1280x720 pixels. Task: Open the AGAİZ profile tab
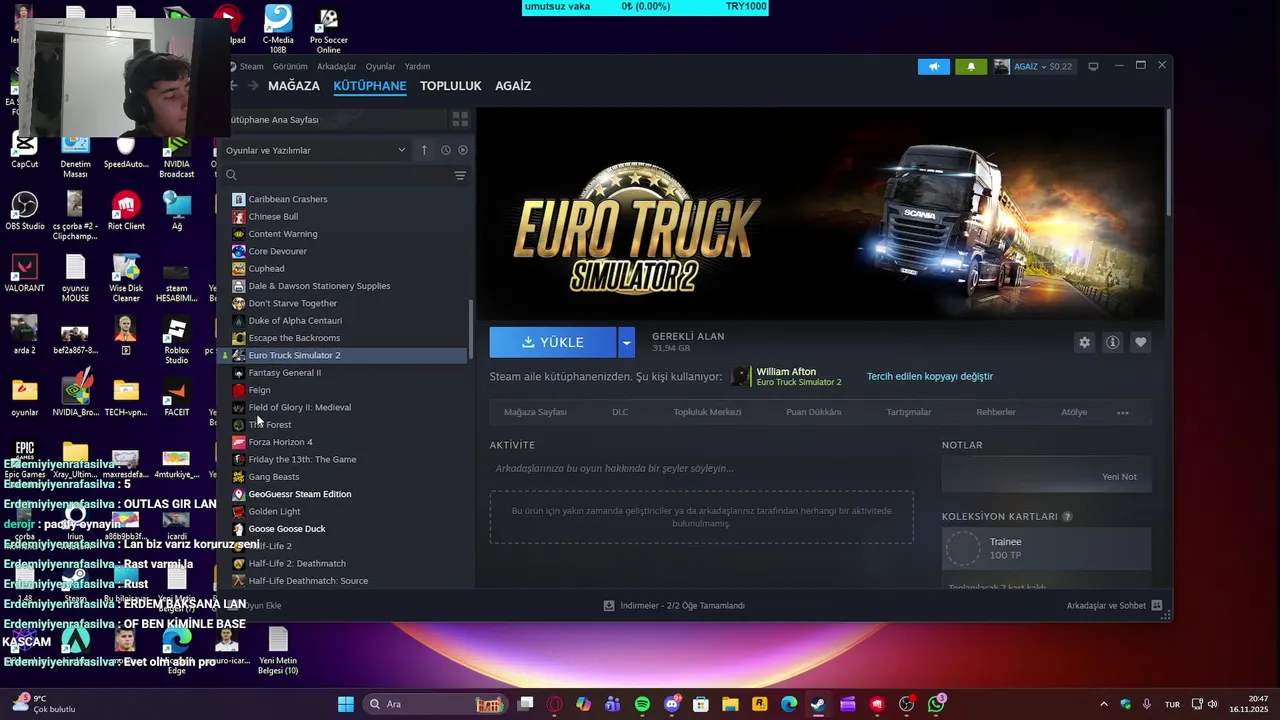[x=513, y=86]
